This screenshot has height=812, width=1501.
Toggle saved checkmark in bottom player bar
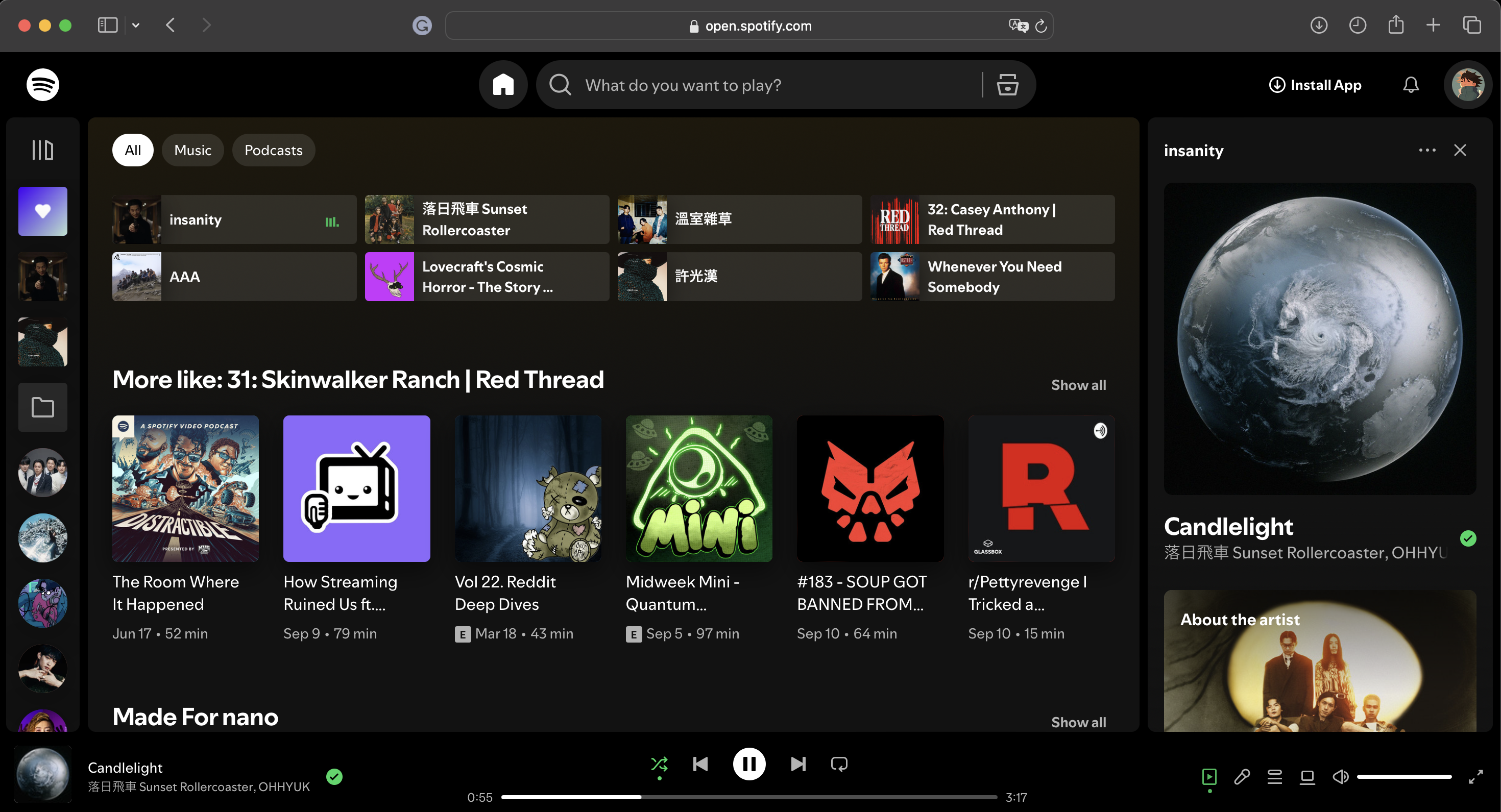[x=334, y=776]
